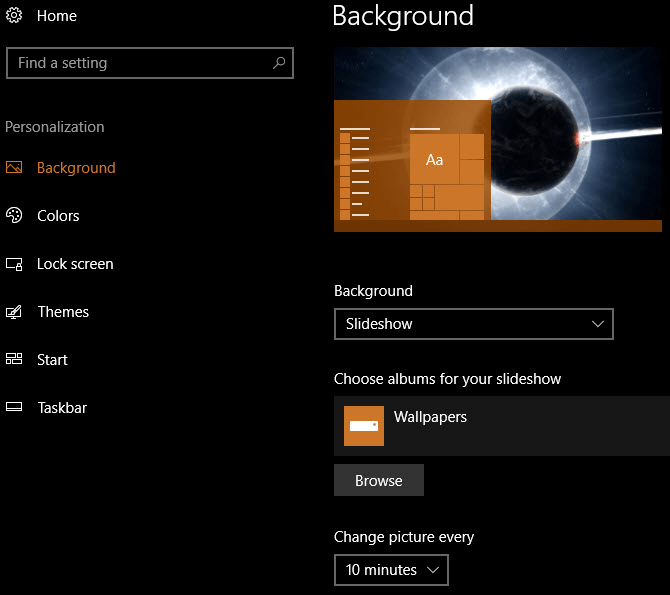Click the search magnifier icon
Image resolution: width=670 pixels, height=595 pixels.
pos(280,63)
